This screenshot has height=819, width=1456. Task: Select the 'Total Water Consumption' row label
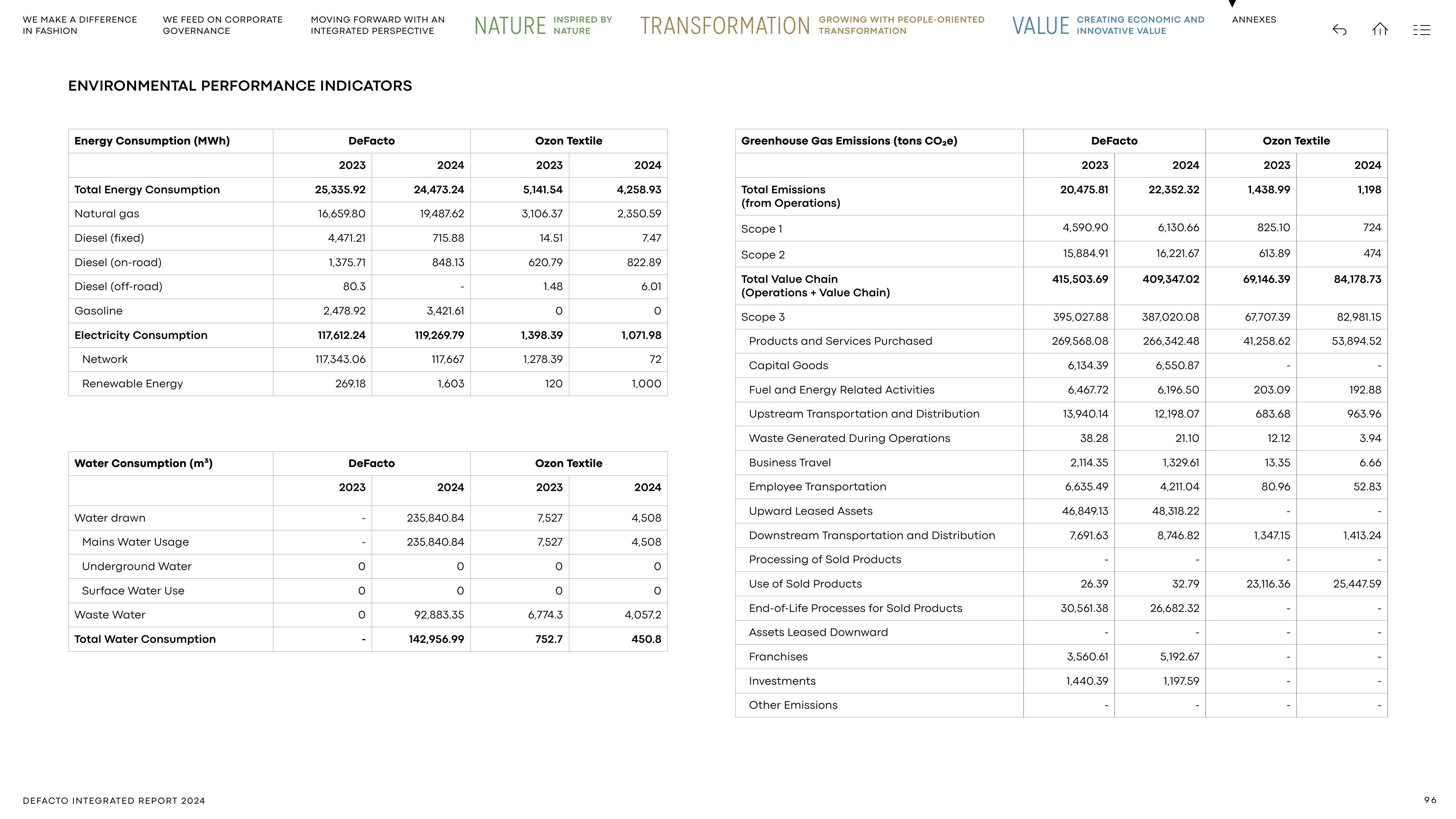(x=145, y=639)
